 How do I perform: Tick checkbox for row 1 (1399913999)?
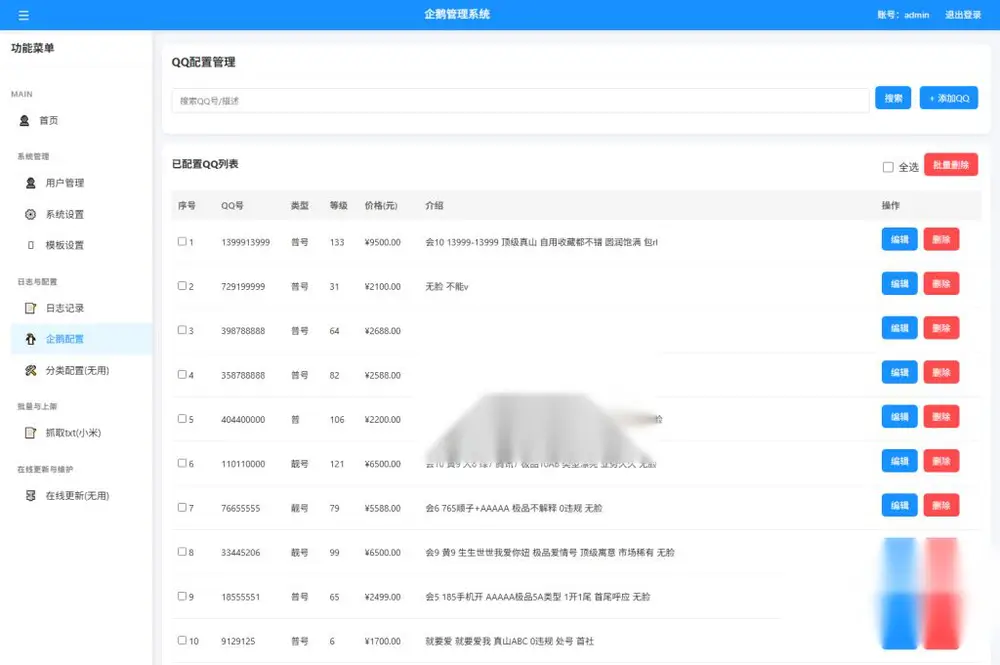point(182,242)
